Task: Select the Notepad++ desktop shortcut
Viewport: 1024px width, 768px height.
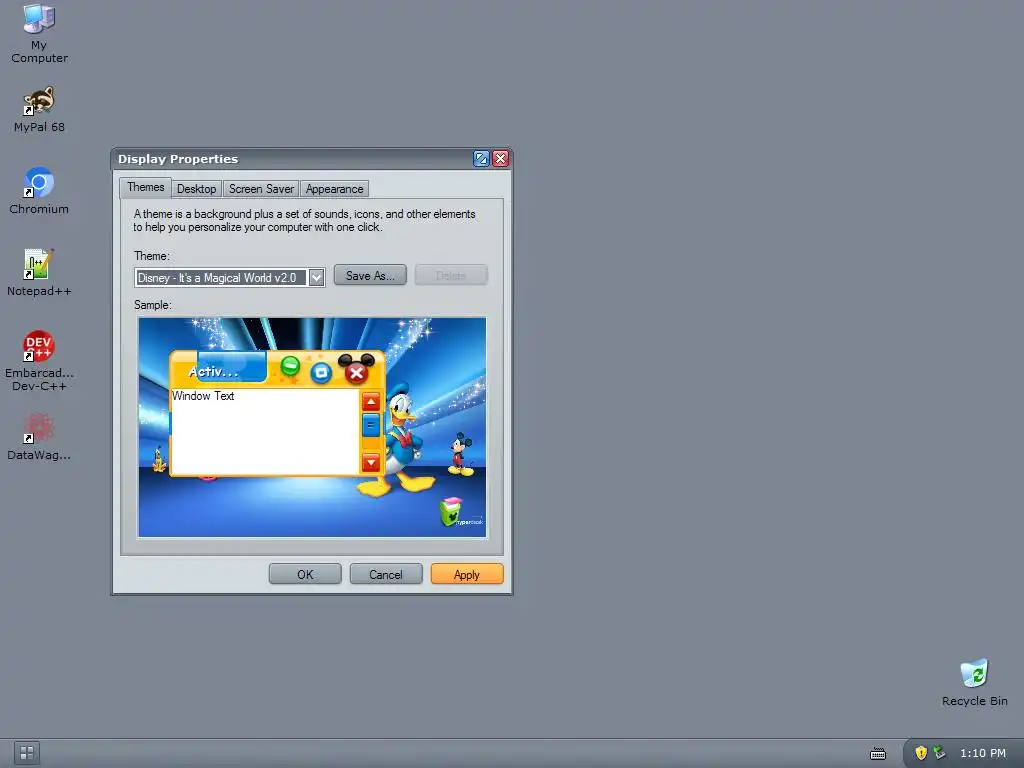Action: click(x=39, y=272)
